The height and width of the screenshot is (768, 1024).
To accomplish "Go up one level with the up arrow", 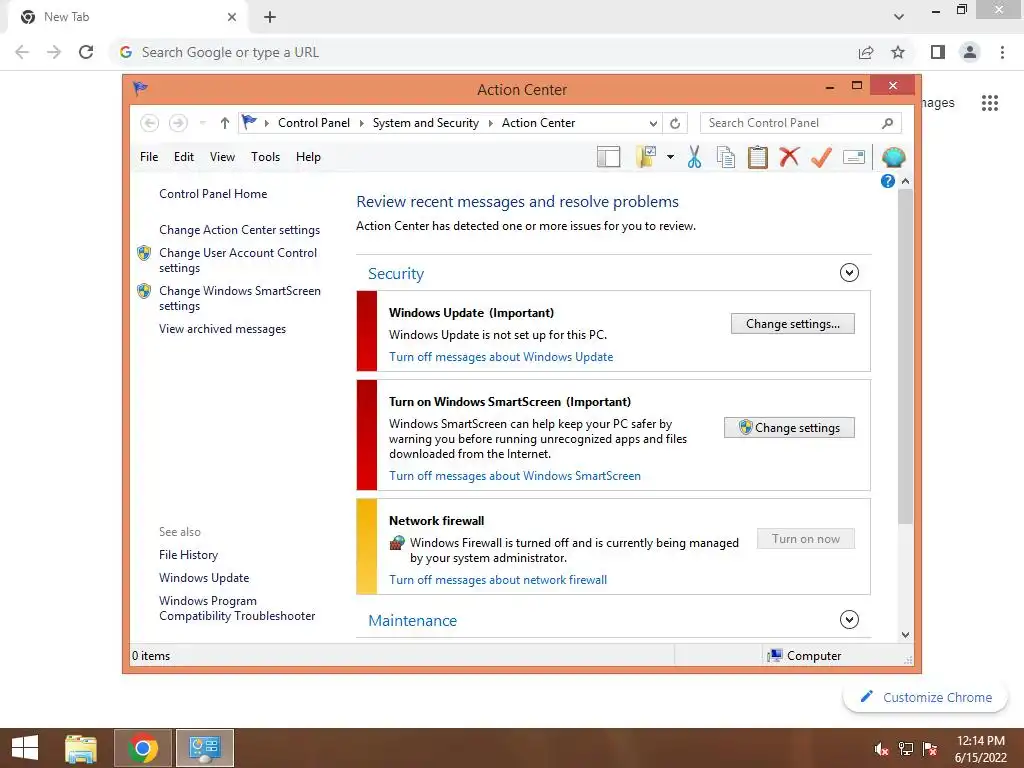I will click(225, 123).
